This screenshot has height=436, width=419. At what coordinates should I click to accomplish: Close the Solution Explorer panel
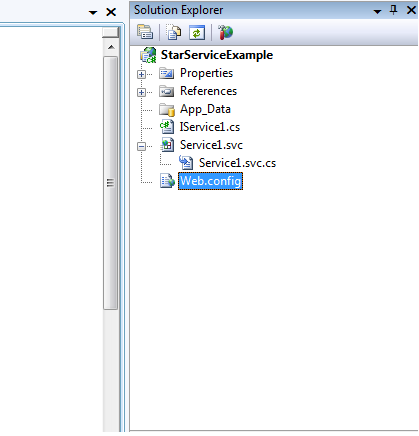(411, 10)
